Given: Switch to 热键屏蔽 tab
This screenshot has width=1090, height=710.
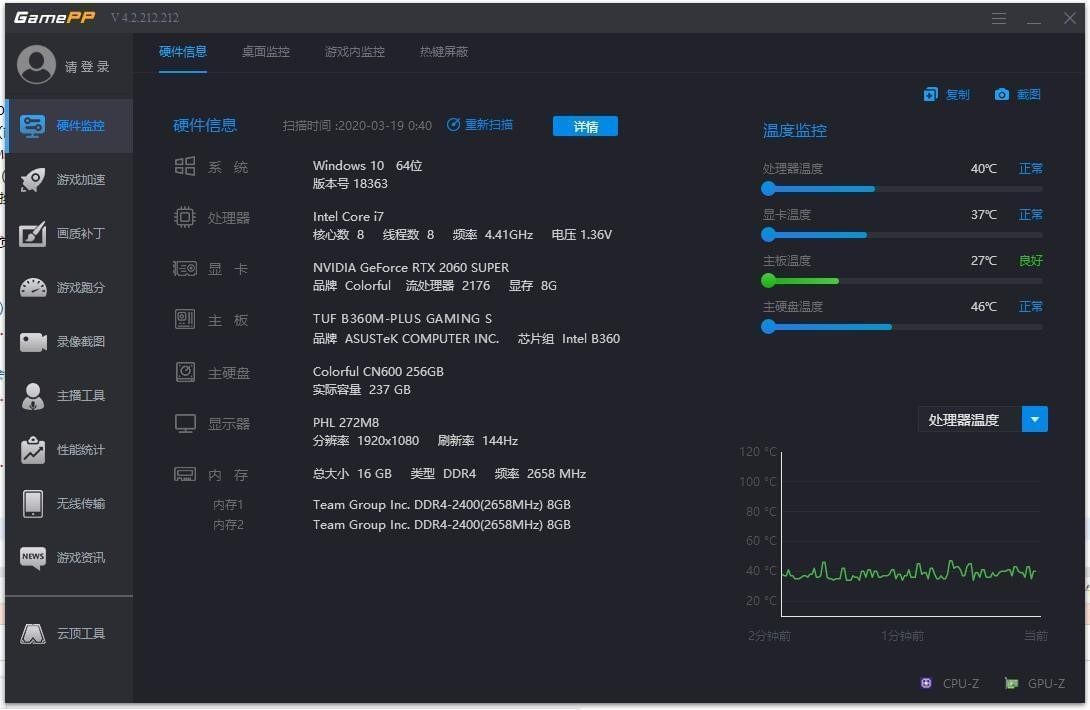Looking at the screenshot, I should point(444,51).
